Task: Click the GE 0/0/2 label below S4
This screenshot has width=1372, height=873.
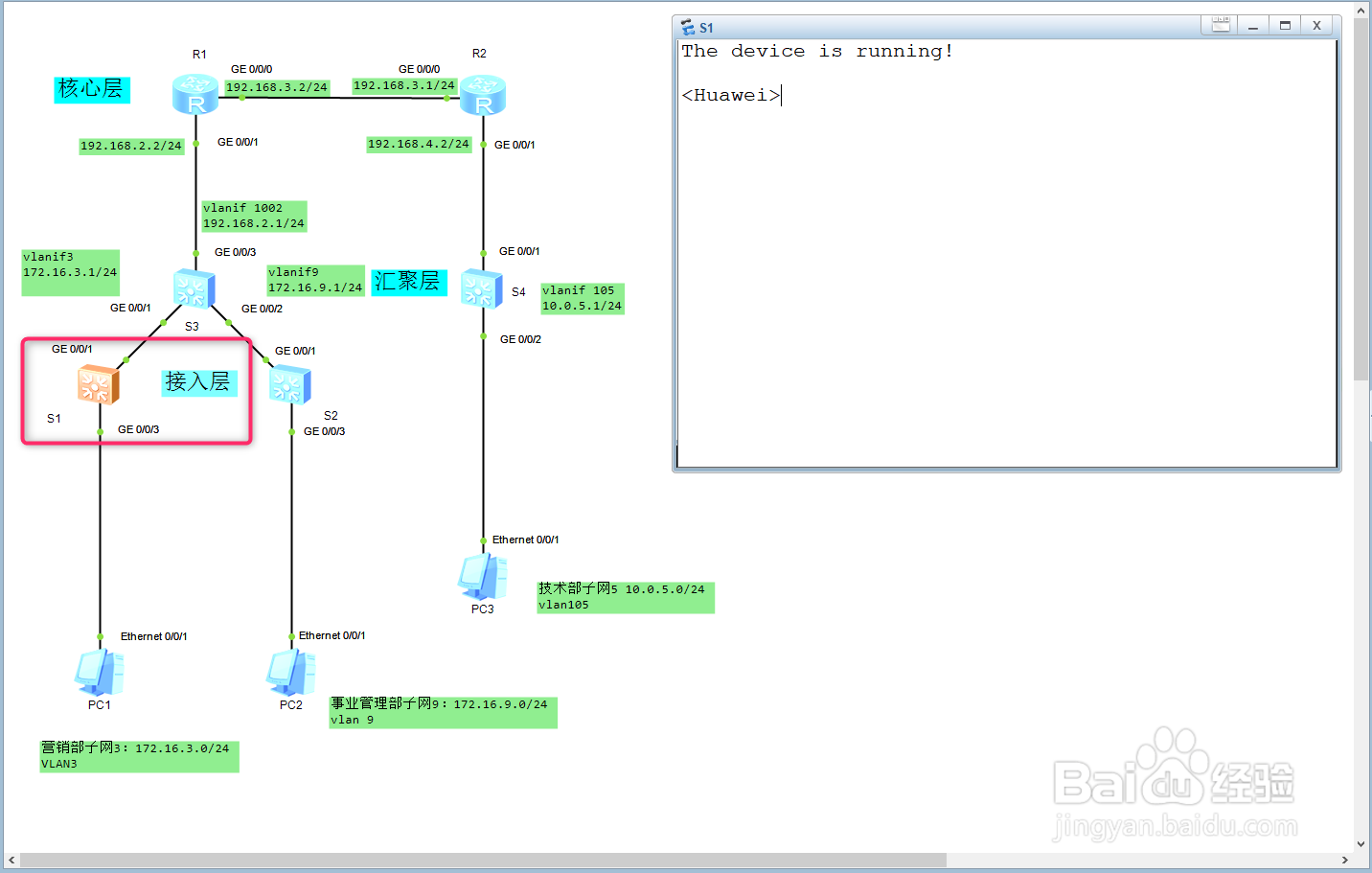Action: [521, 340]
